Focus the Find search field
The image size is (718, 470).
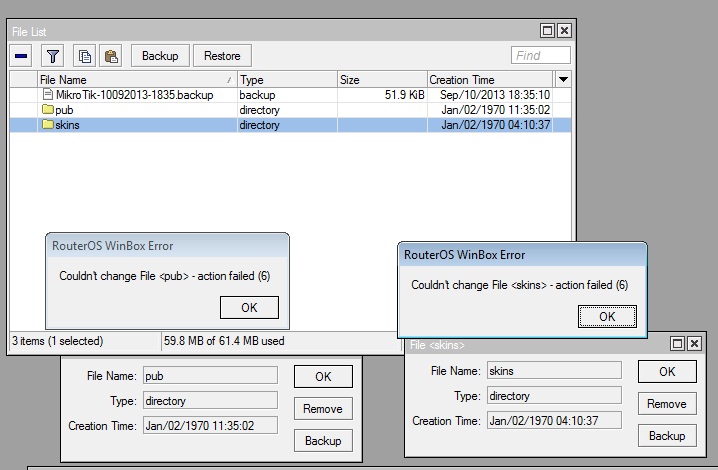click(x=541, y=55)
